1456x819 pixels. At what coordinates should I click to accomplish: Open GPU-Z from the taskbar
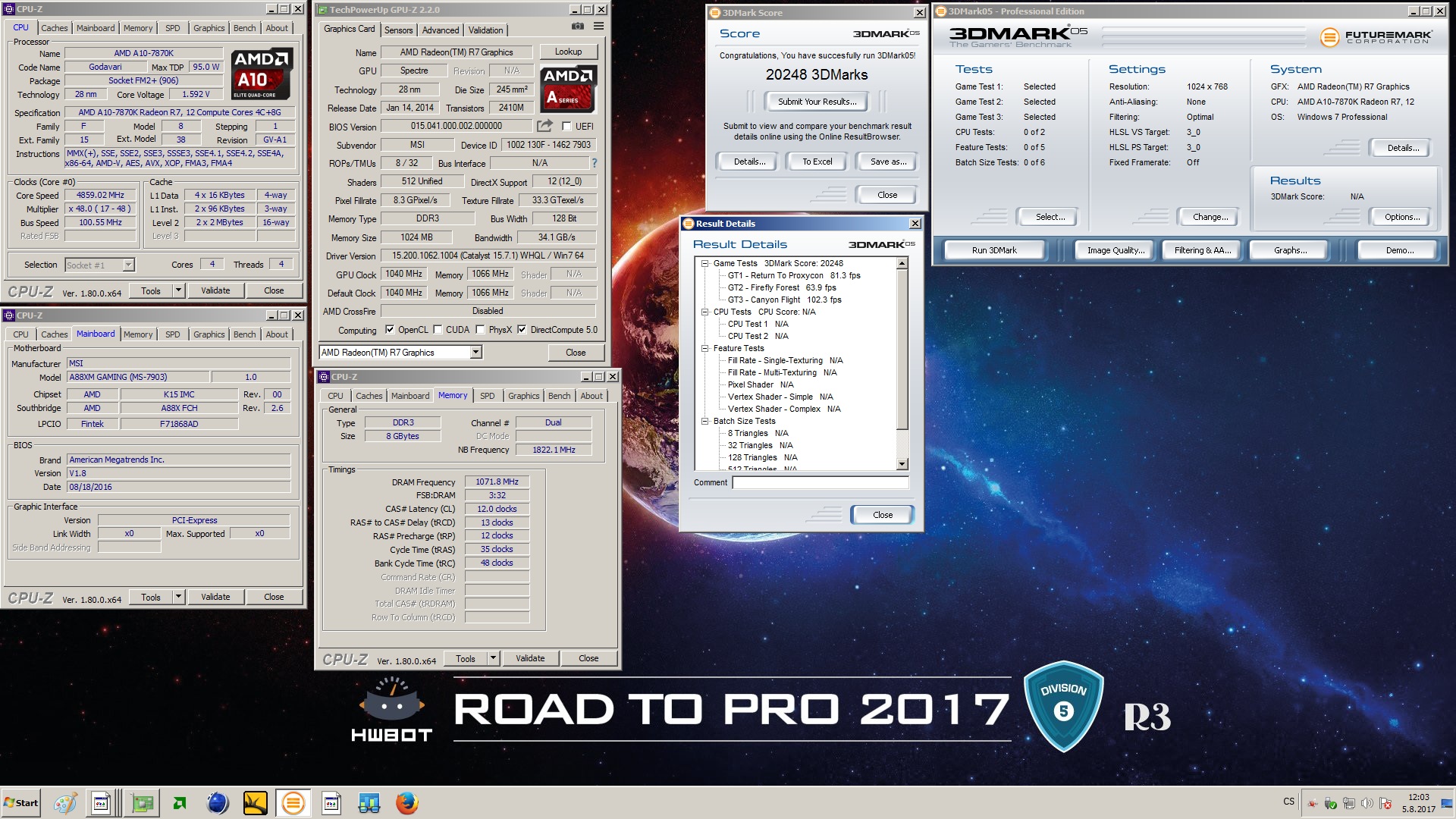(142, 803)
